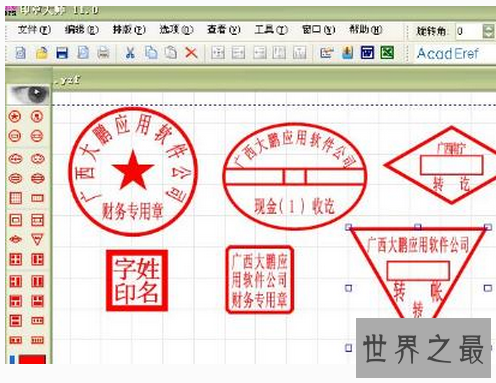Open the 文件(F) menu
496x383 pixels.
tap(34, 30)
